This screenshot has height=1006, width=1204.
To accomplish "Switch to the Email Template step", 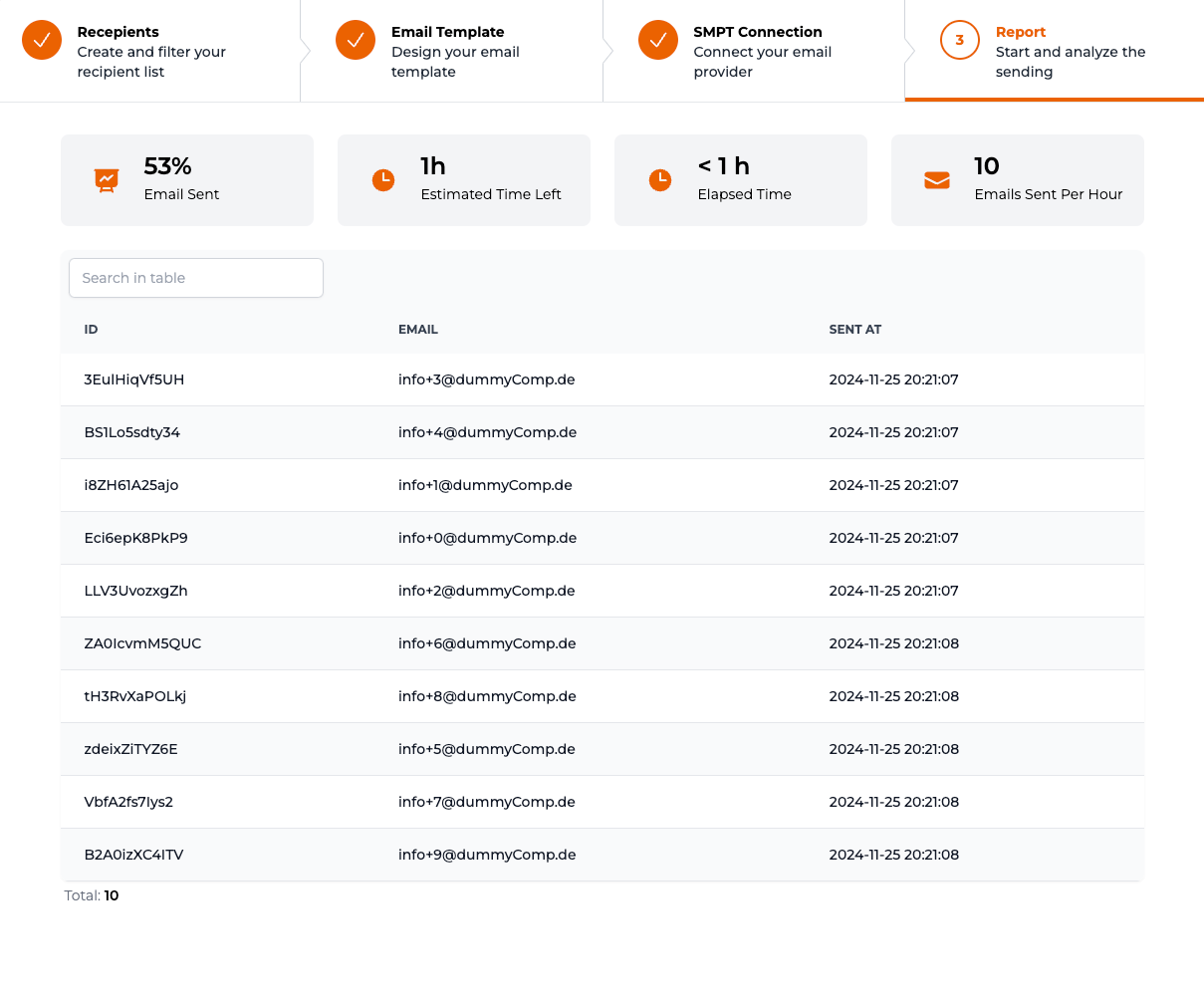I will (x=455, y=51).
